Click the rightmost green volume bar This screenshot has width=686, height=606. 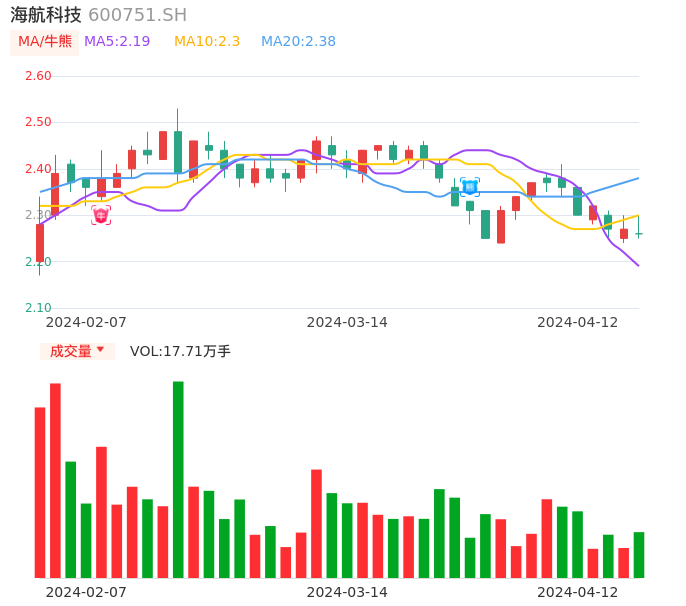tap(639, 554)
